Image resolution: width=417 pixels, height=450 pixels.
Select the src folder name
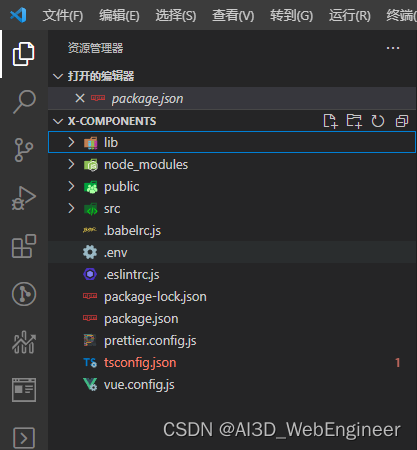click(x=112, y=209)
